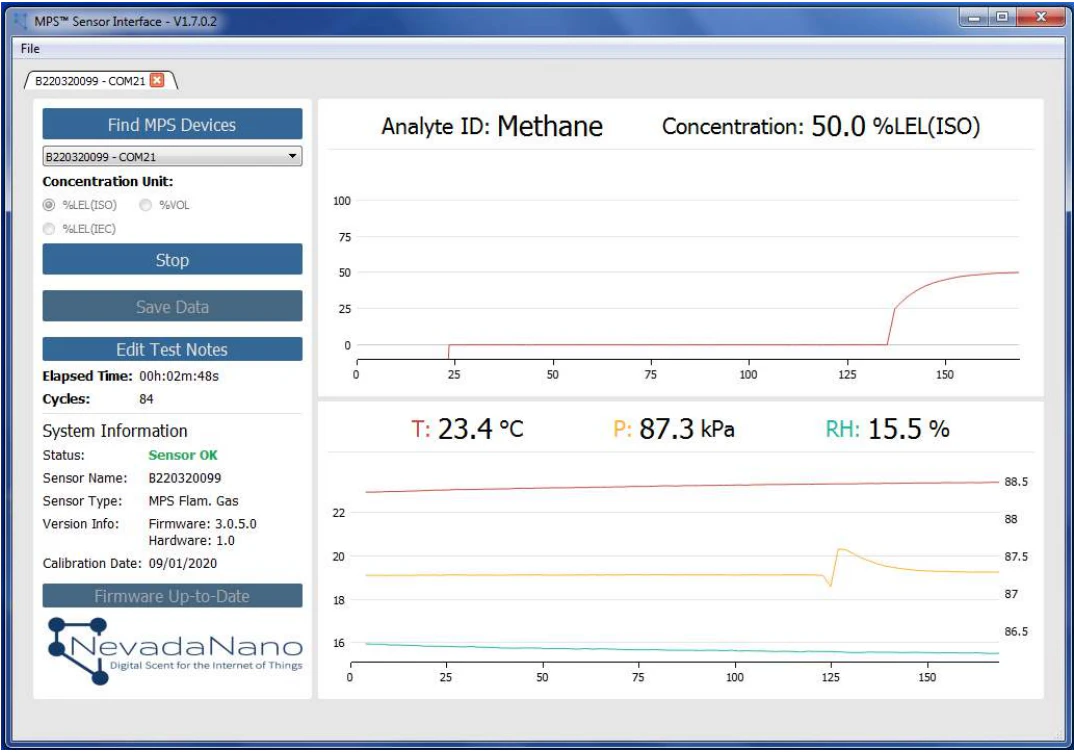Close the MPS Sensor Interface window
Screen dimensions: 1074x754
(1041, 17)
